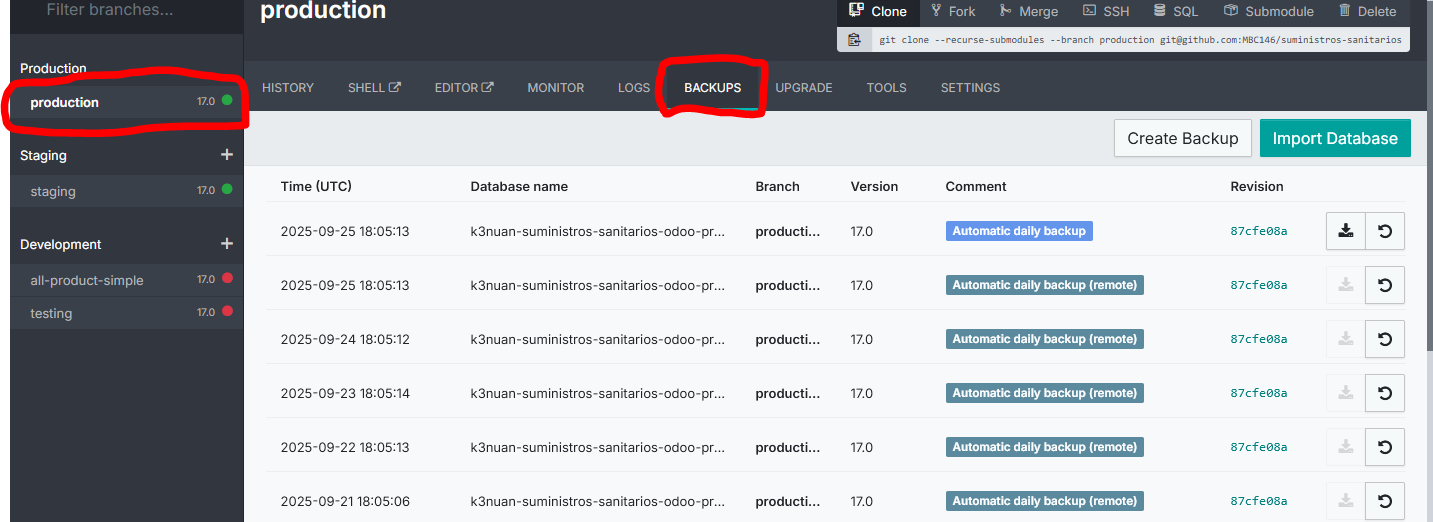
Task: Open the Delete branch option
Action: point(1366,11)
